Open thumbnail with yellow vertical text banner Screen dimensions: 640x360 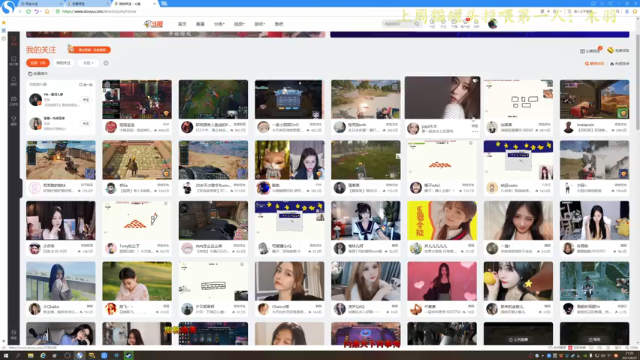442,220
